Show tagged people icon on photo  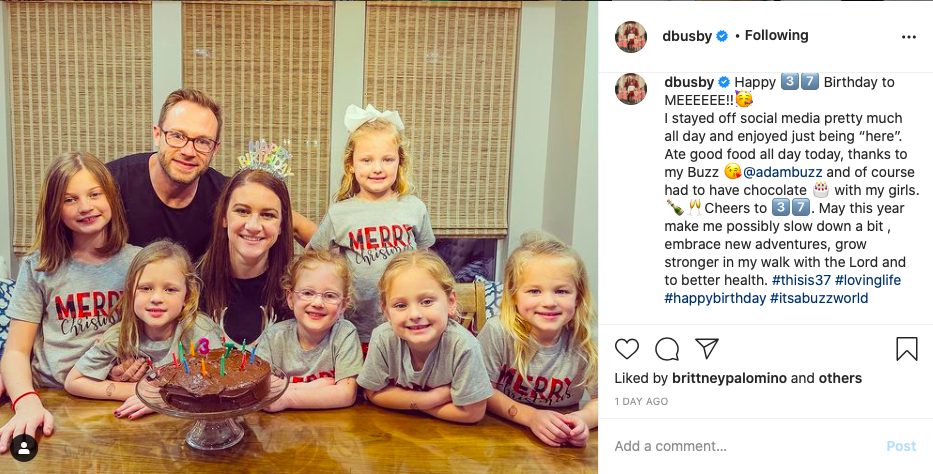pos(24,448)
